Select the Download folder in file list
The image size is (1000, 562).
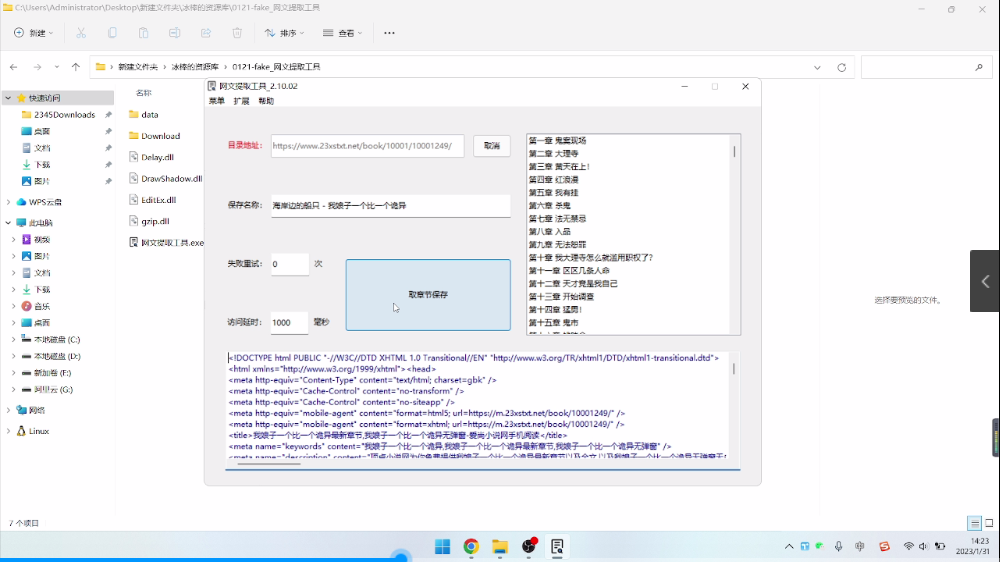159,136
